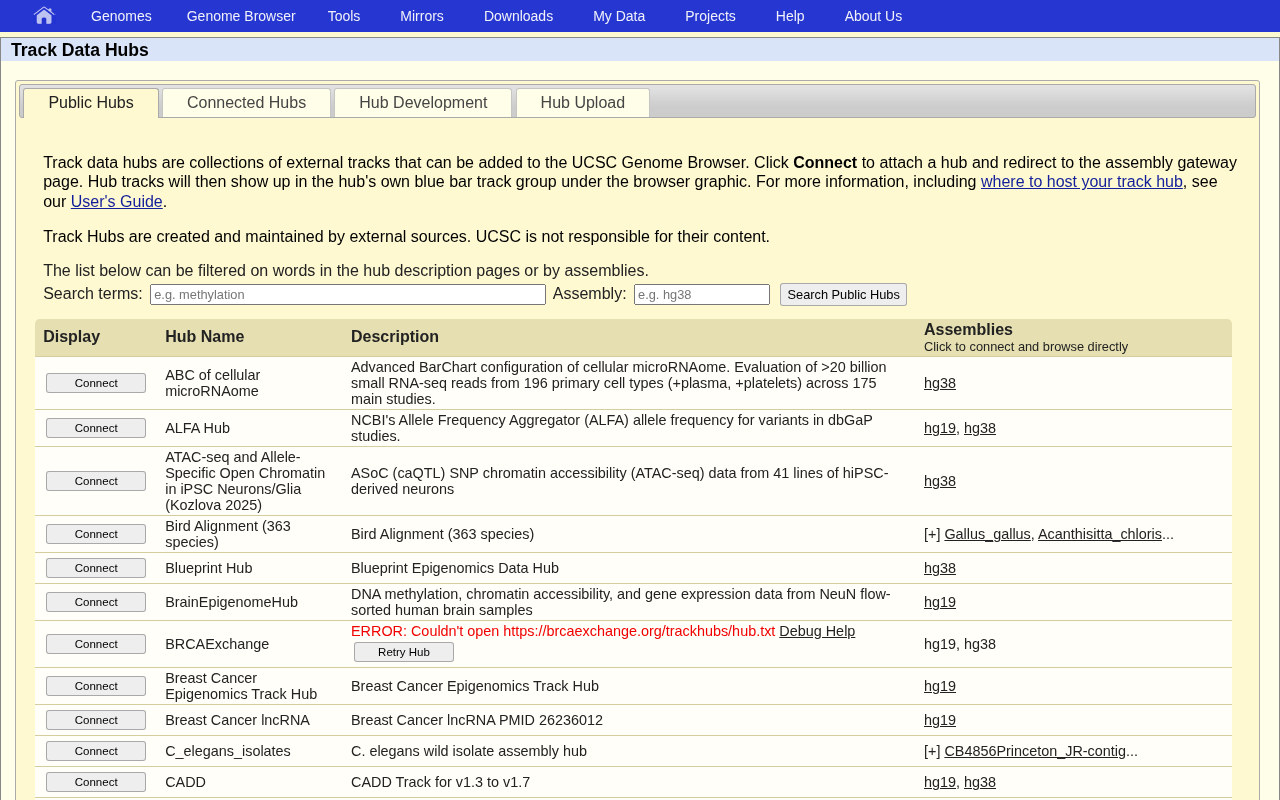The image size is (1280, 800).
Task: Click 'C. elegans wild isolate assembly hub' text
Action: pyautogui.click(x=469, y=751)
